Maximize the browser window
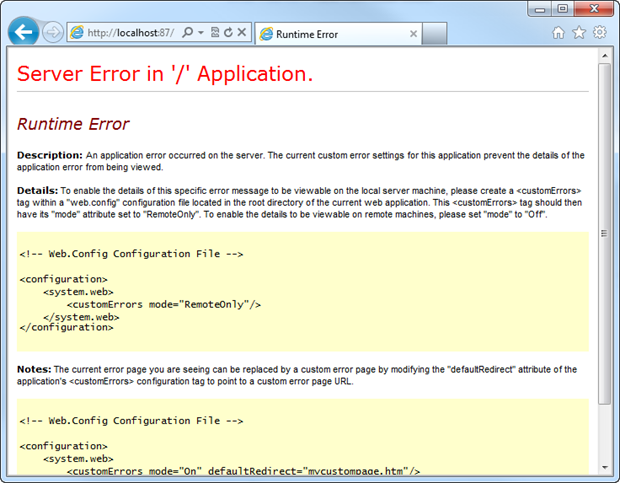Viewport: 620px width, 483px height. [563, 9]
